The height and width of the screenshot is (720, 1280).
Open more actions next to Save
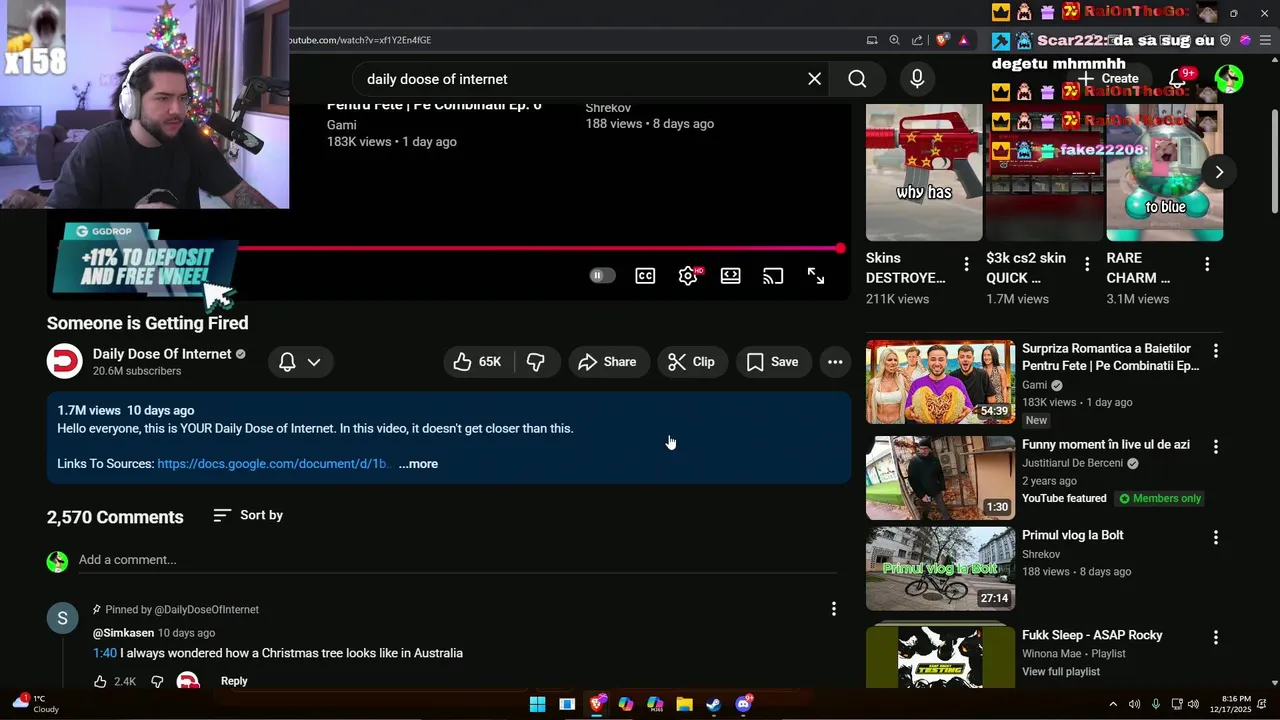coord(835,362)
